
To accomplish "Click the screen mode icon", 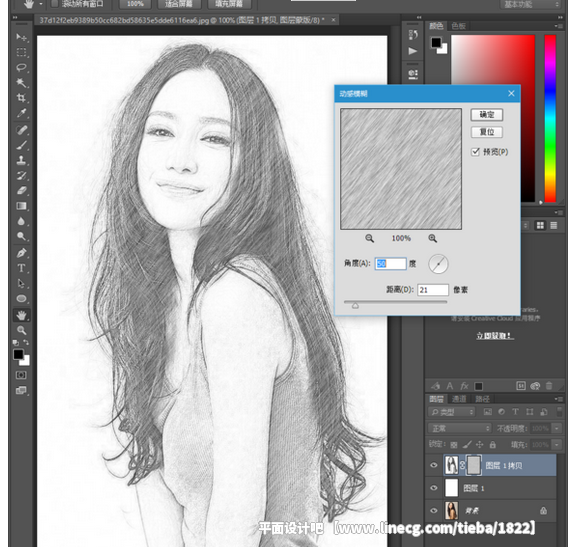I will [x=21, y=391].
